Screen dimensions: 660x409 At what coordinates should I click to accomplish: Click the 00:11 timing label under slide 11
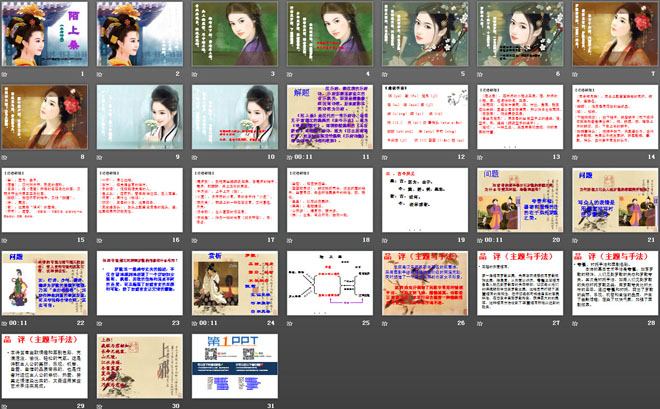coord(304,157)
